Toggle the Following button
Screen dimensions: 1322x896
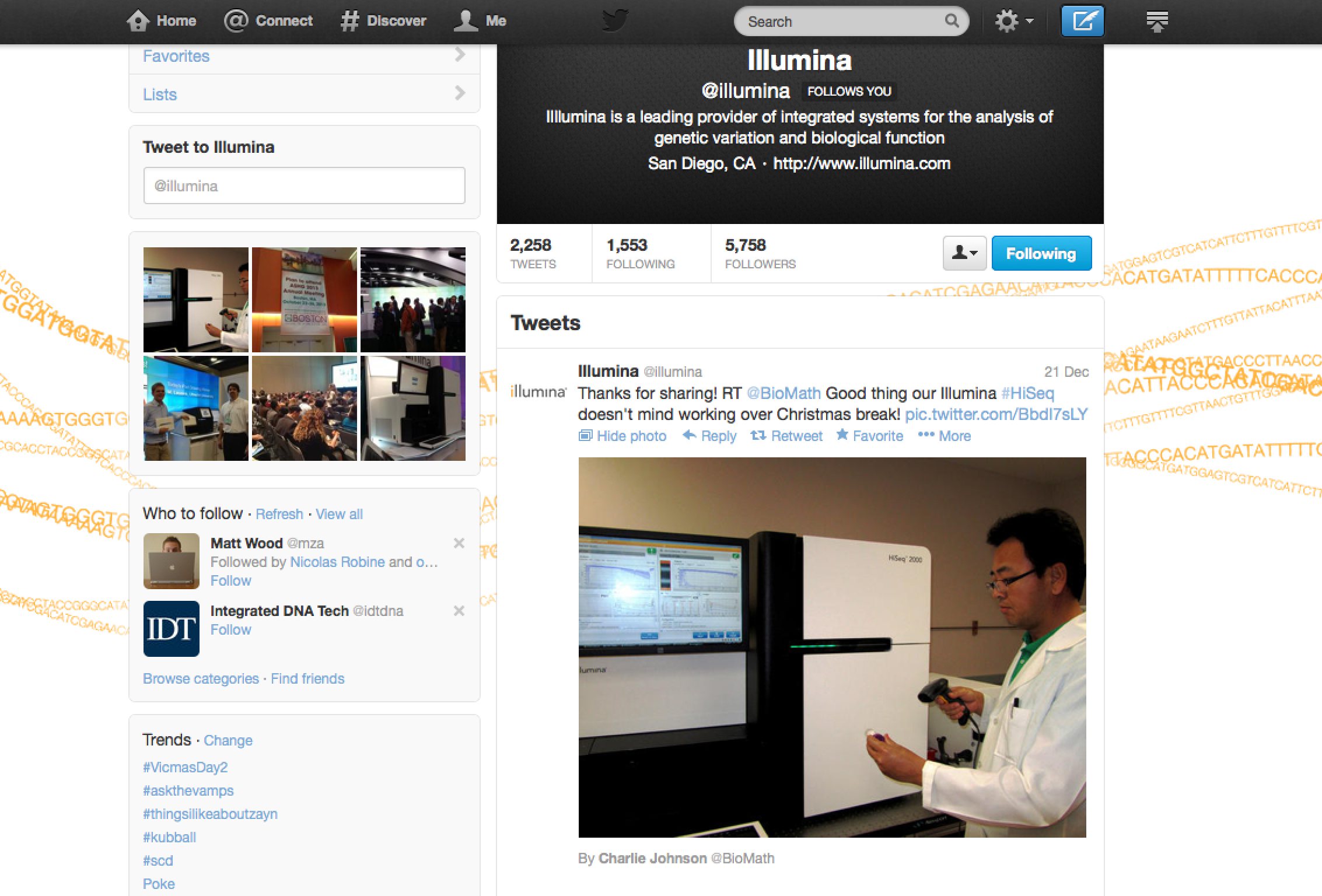click(x=1041, y=253)
